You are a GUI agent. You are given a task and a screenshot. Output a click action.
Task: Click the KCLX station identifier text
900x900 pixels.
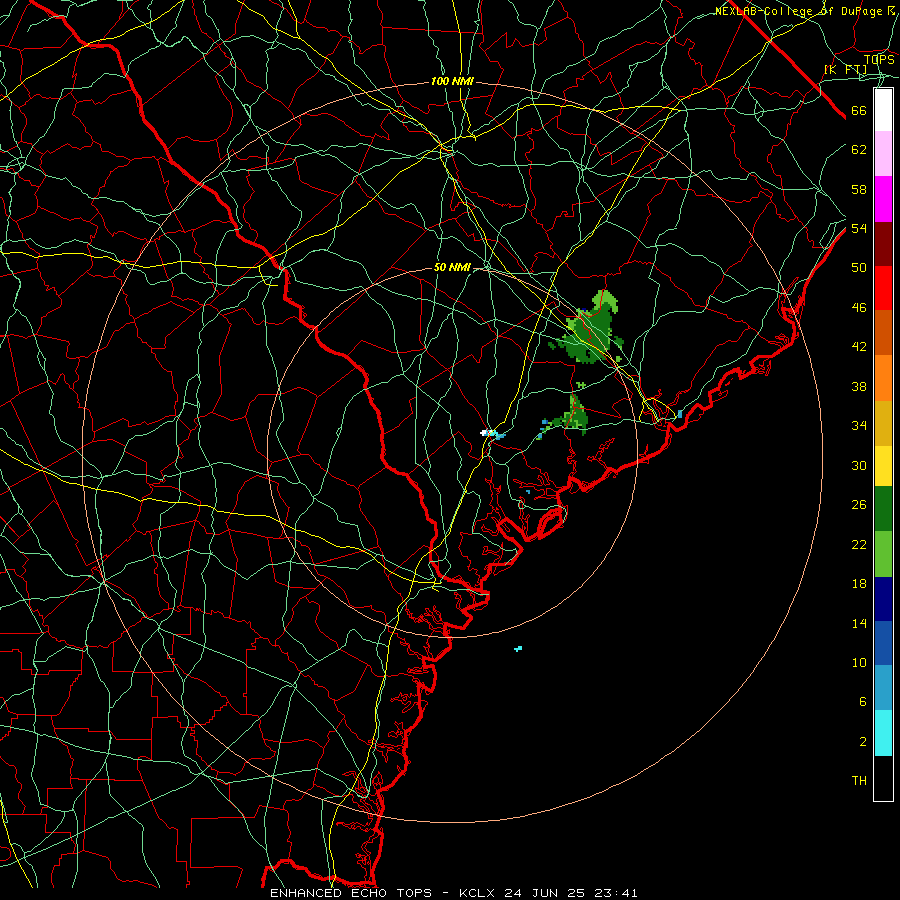478,893
